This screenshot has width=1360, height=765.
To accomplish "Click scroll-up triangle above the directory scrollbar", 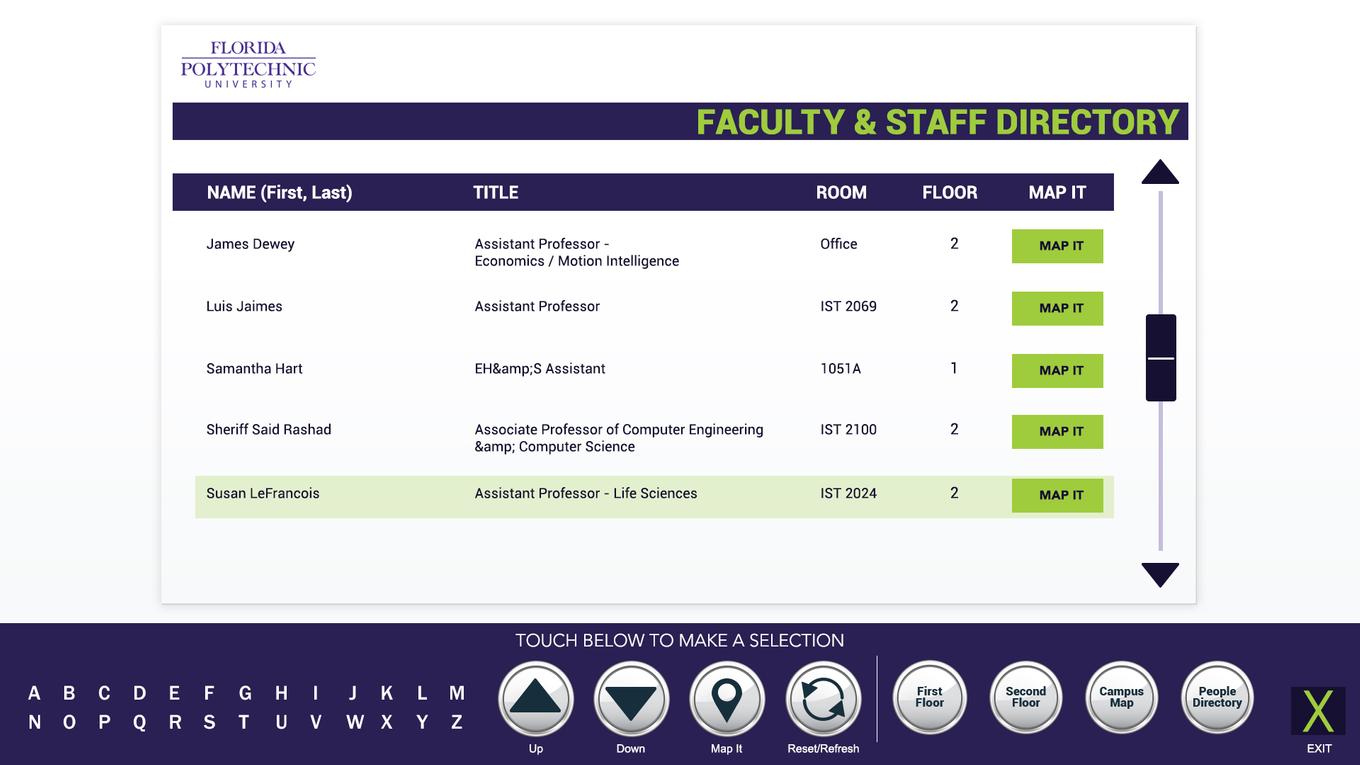I will tap(1160, 172).
